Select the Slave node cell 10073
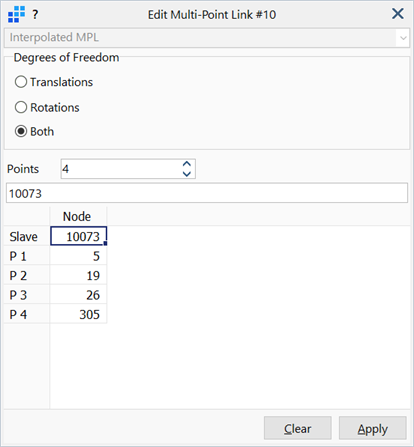 pyautogui.click(x=78, y=236)
